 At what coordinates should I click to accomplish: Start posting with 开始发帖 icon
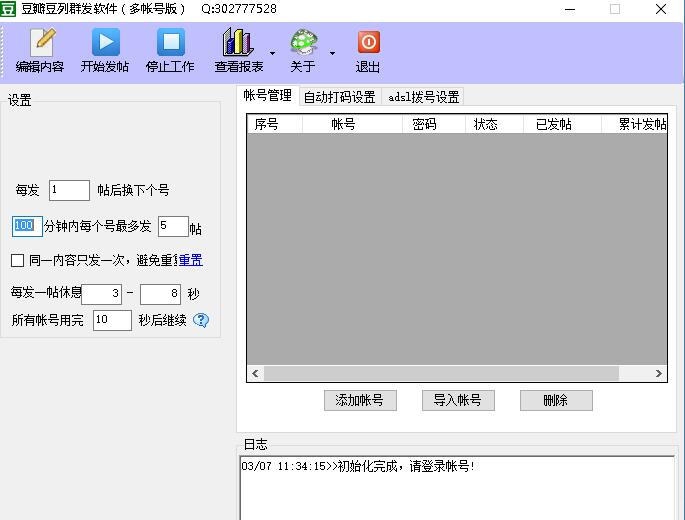tap(105, 43)
